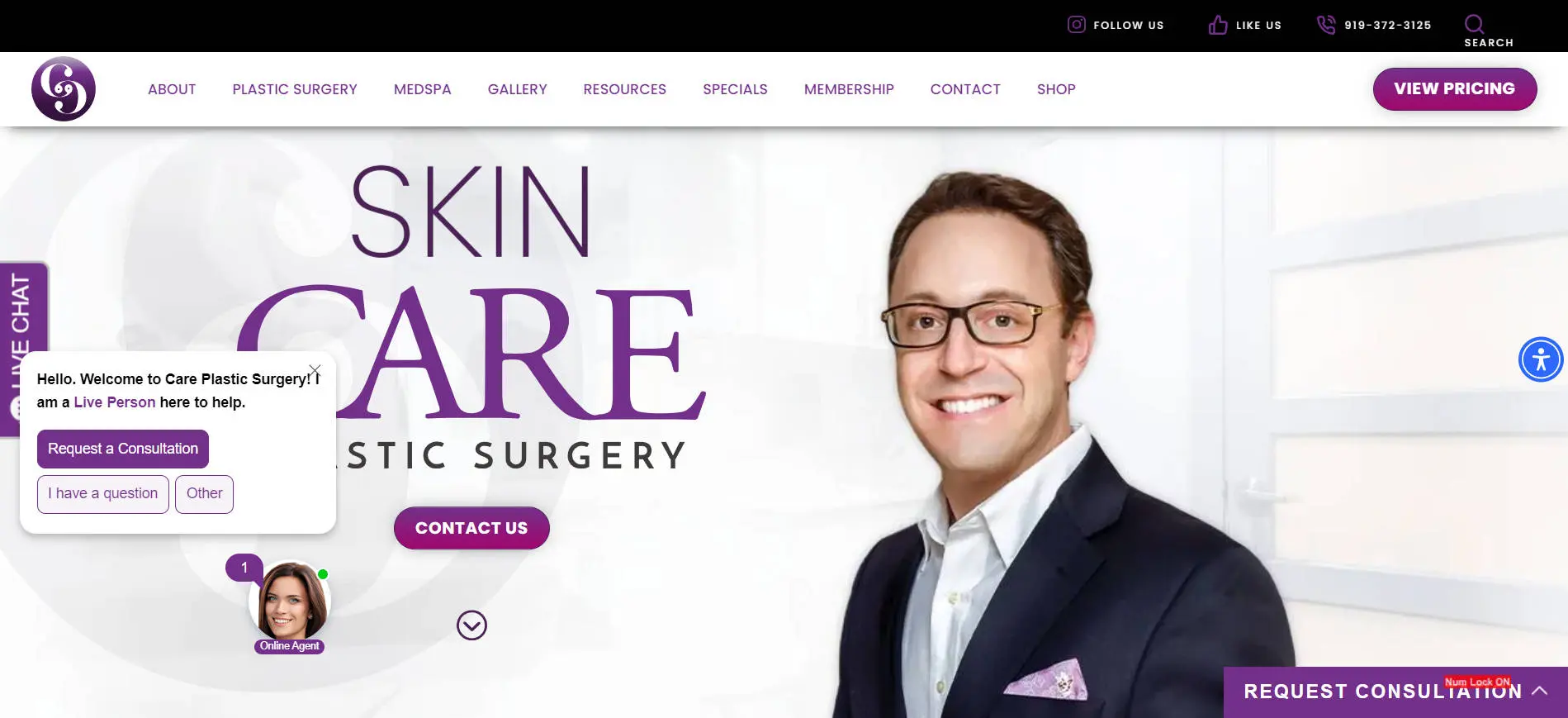This screenshot has width=1568, height=718.
Task: Choose the 'Other' chat option
Action: click(205, 494)
